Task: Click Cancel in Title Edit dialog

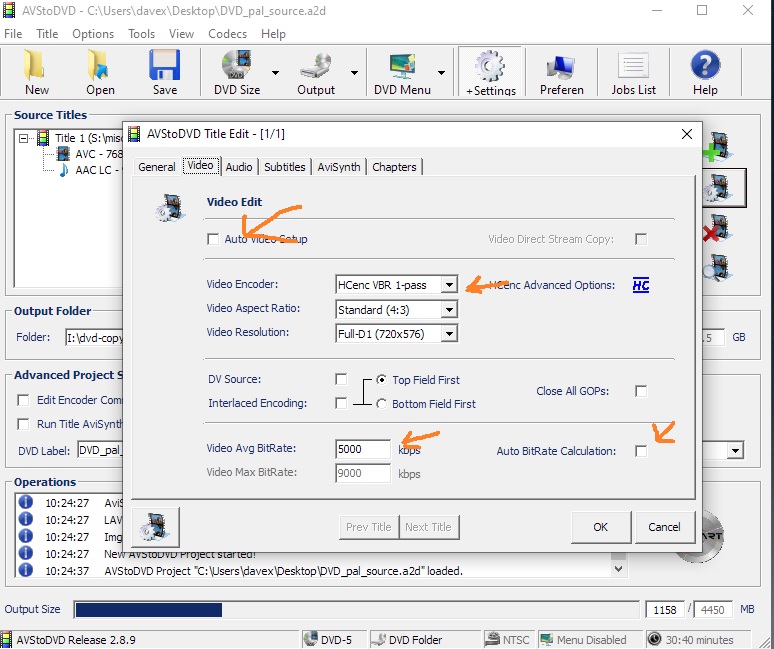Action: tap(664, 527)
